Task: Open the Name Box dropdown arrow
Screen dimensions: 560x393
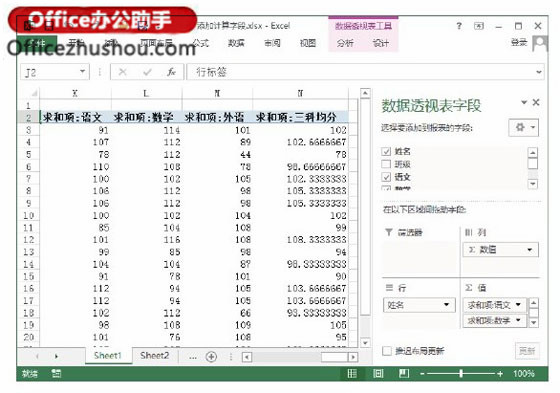Action: point(82,71)
